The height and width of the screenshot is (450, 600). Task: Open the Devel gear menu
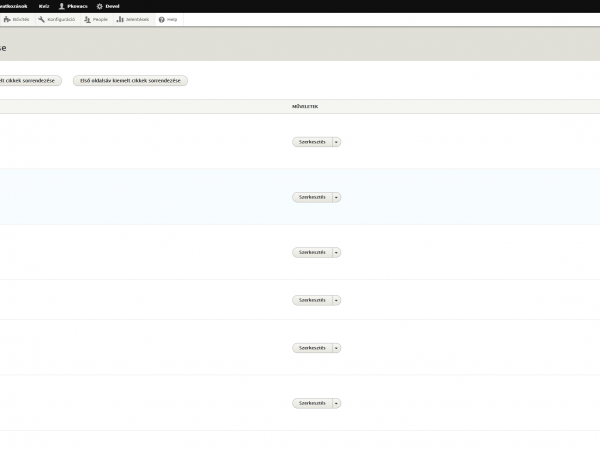click(106, 6)
